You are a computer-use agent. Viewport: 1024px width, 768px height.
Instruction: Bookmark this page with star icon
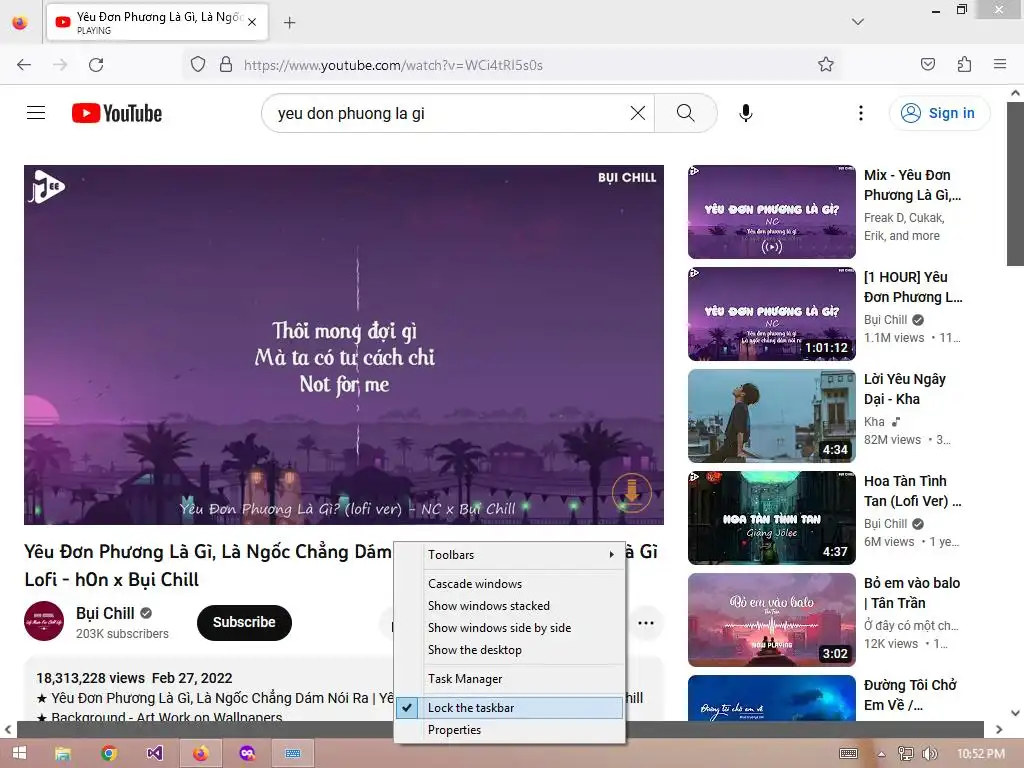[825, 65]
